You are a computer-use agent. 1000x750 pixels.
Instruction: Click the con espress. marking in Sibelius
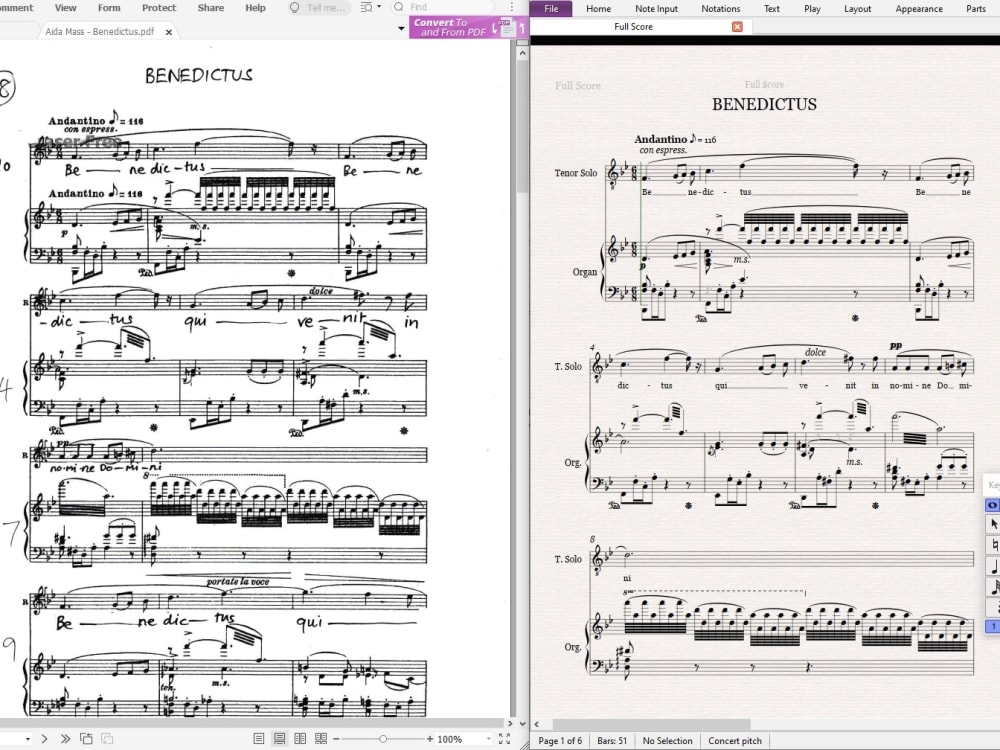663,151
